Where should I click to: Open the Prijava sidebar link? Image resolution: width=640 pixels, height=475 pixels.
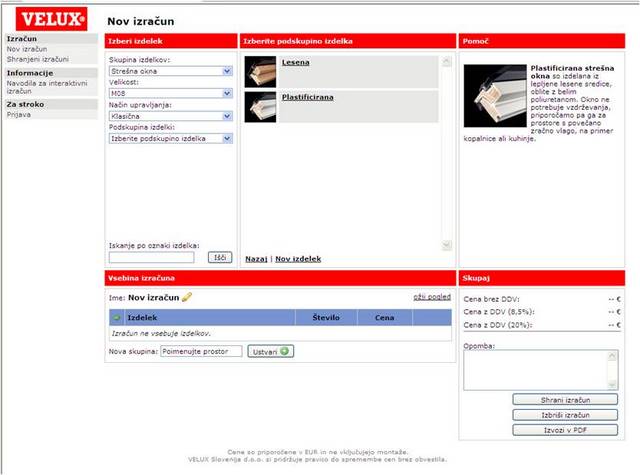coord(18,115)
